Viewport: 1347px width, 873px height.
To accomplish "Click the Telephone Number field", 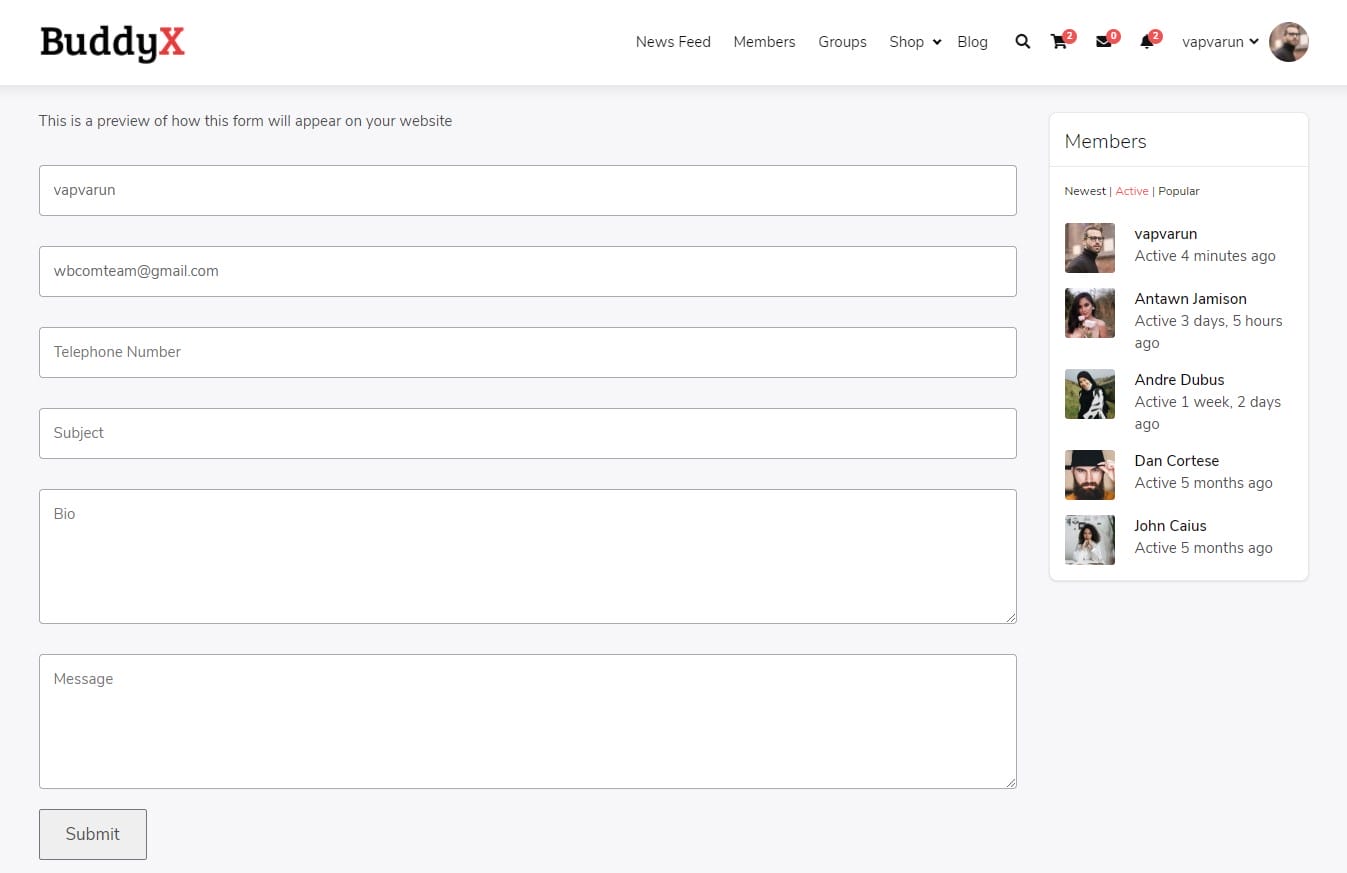I will click(x=527, y=352).
